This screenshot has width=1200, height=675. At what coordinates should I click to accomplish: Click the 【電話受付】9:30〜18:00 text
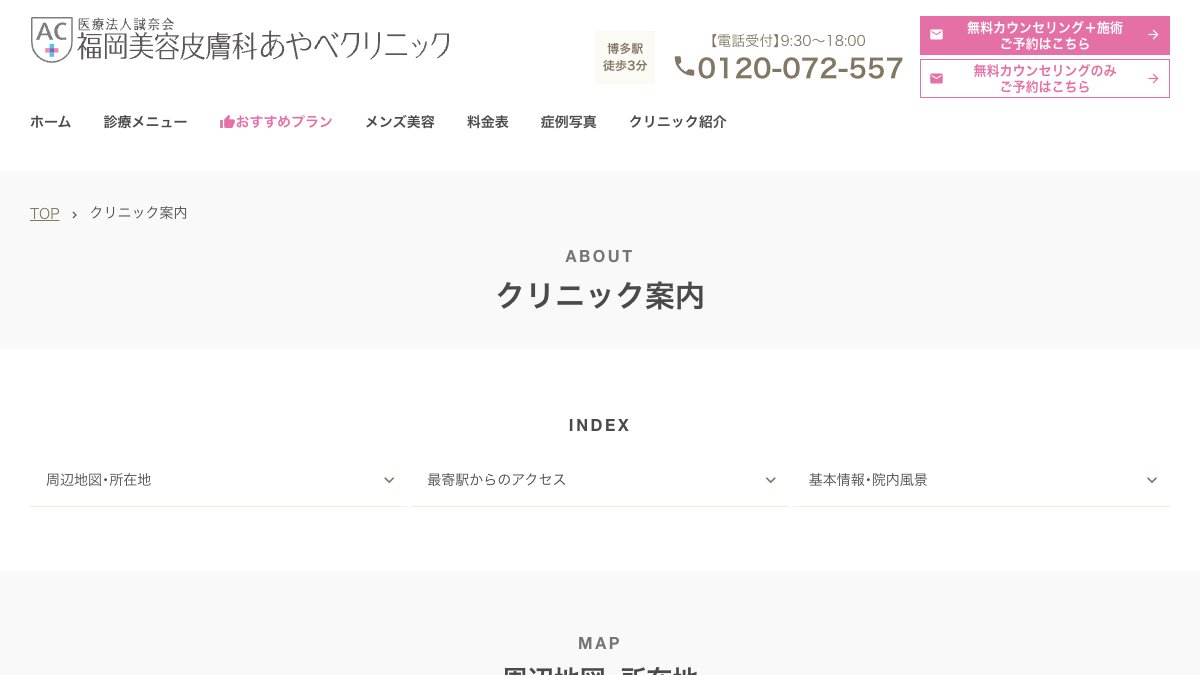pos(785,41)
